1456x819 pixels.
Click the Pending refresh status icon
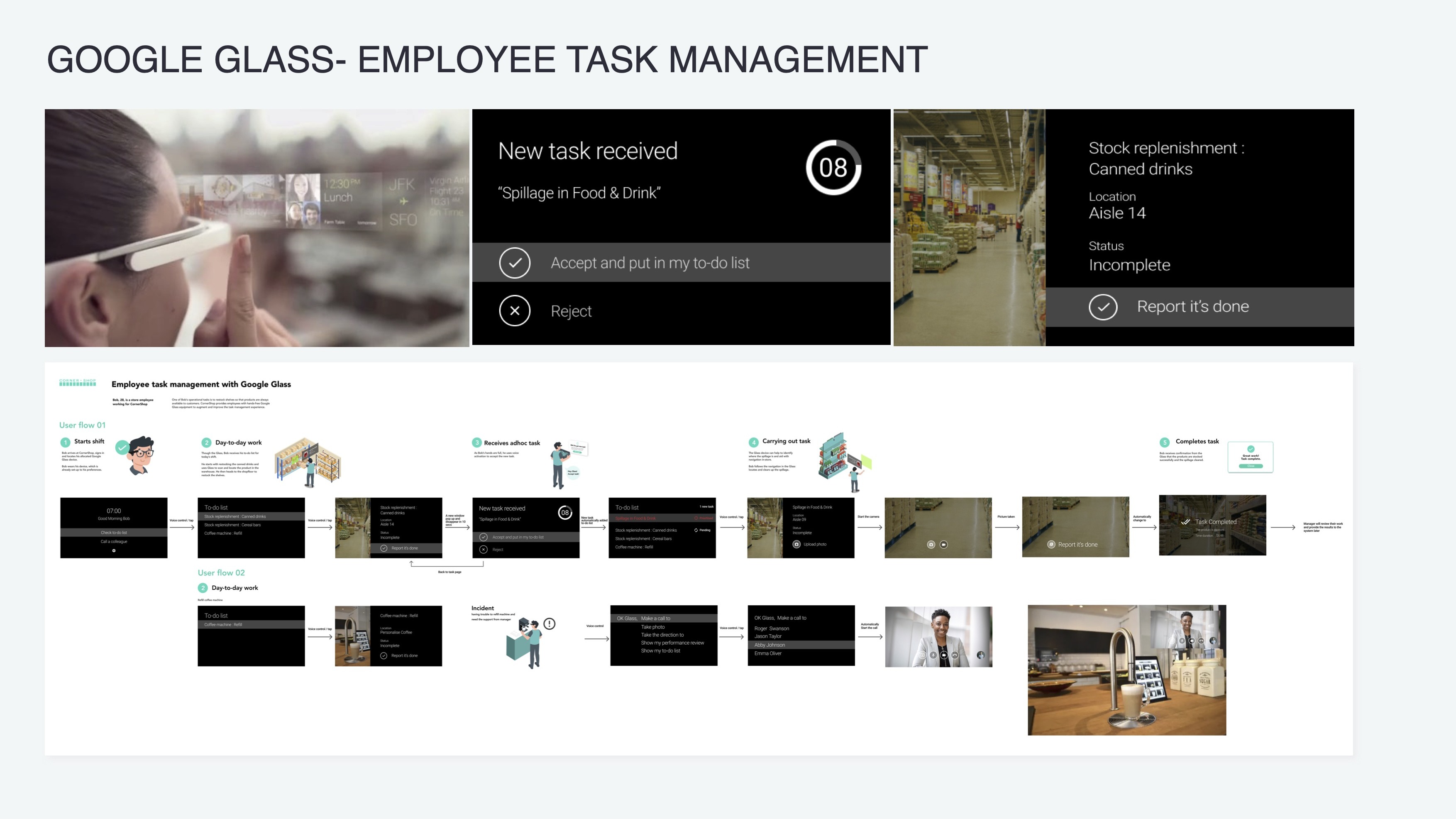(x=696, y=530)
